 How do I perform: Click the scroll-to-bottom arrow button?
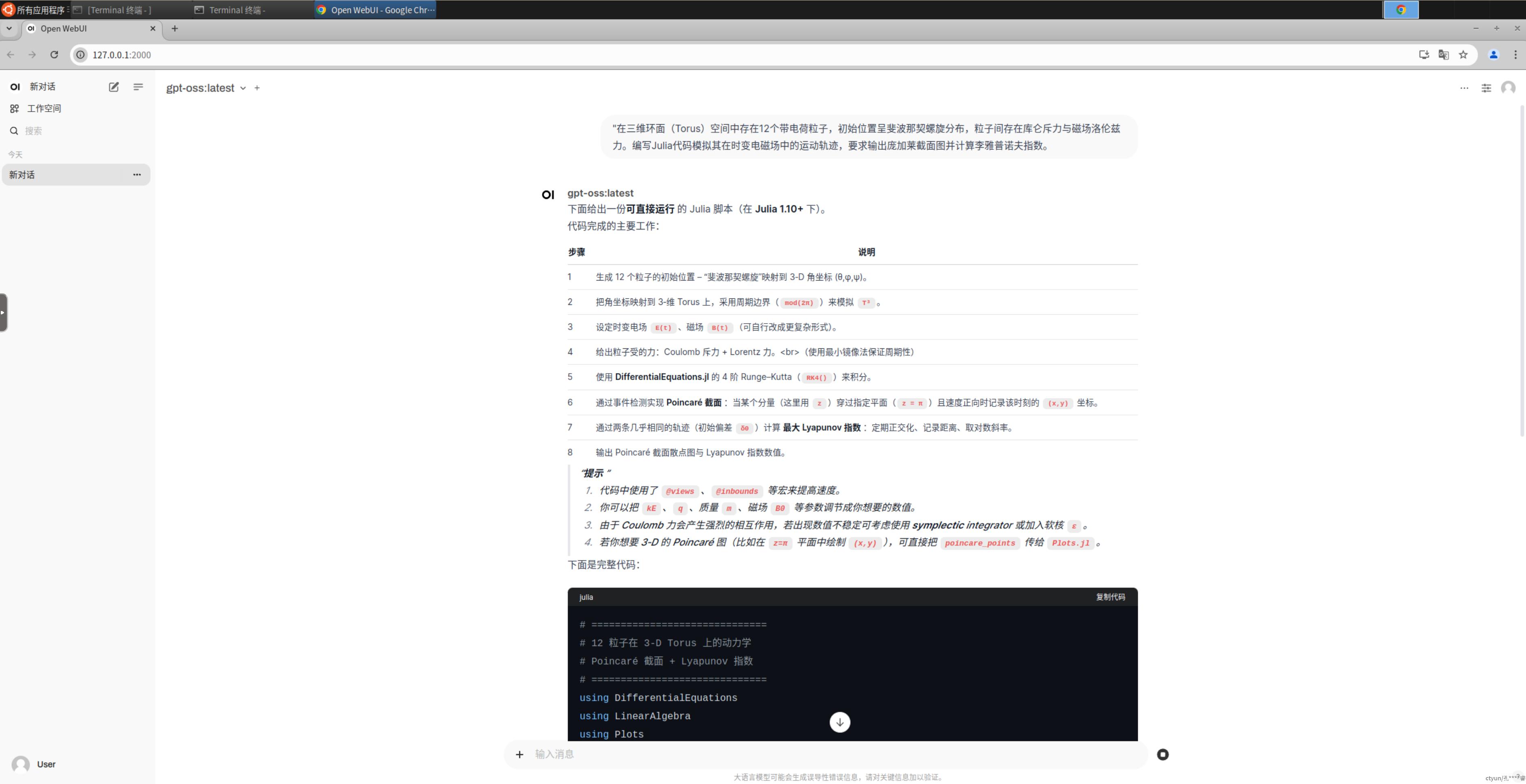tap(839, 722)
